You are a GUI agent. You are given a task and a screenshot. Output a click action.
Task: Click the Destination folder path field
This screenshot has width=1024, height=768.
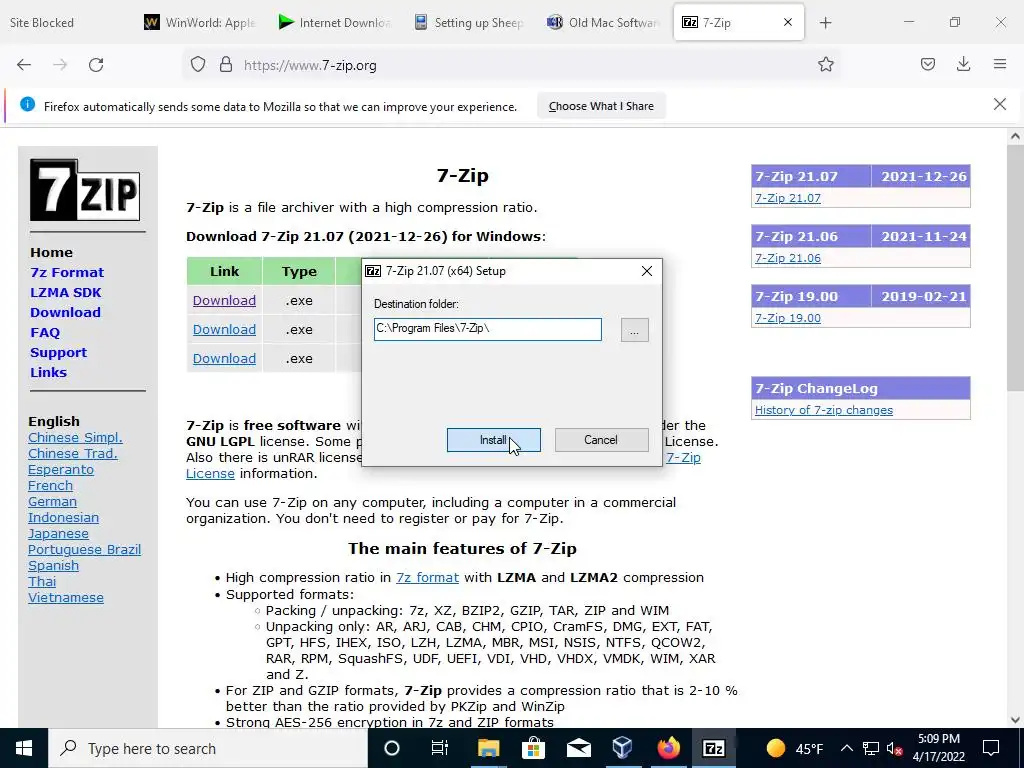point(488,329)
